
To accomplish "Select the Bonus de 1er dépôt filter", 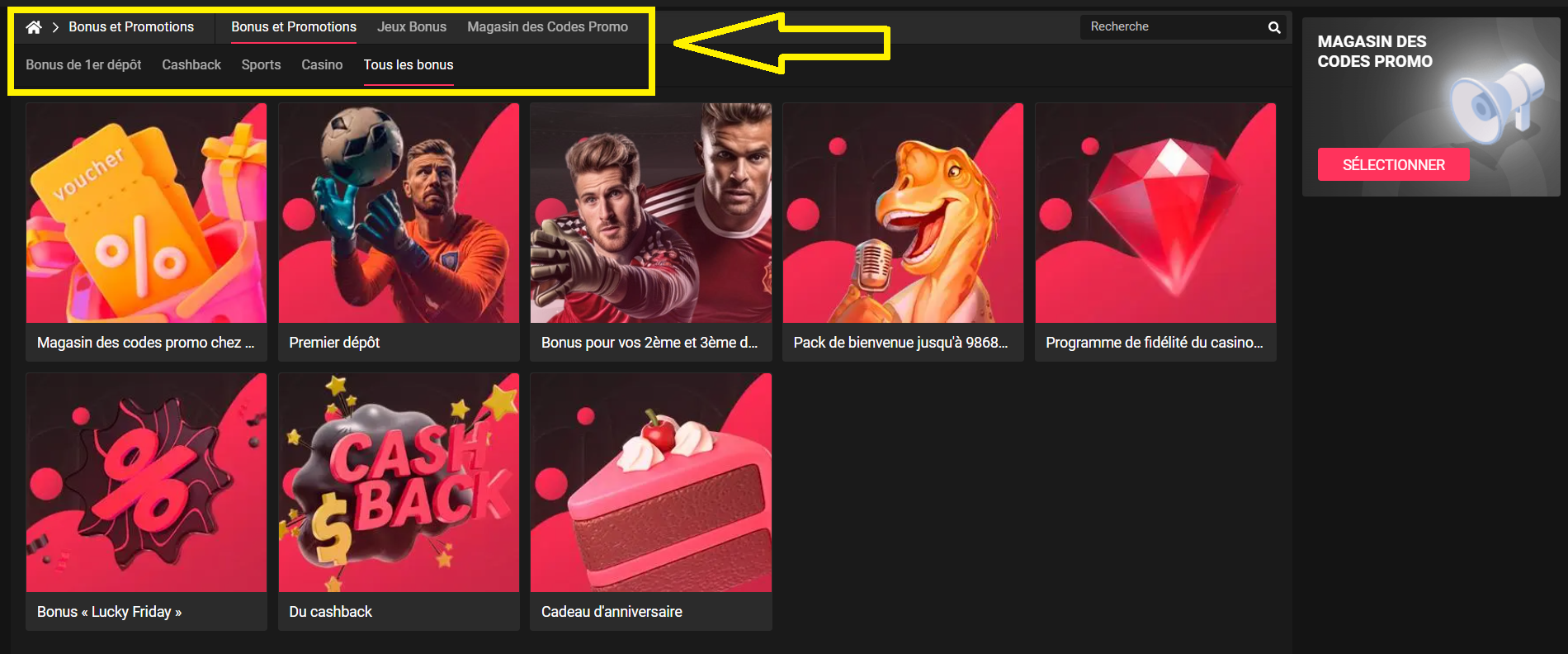I will click(83, 64).
